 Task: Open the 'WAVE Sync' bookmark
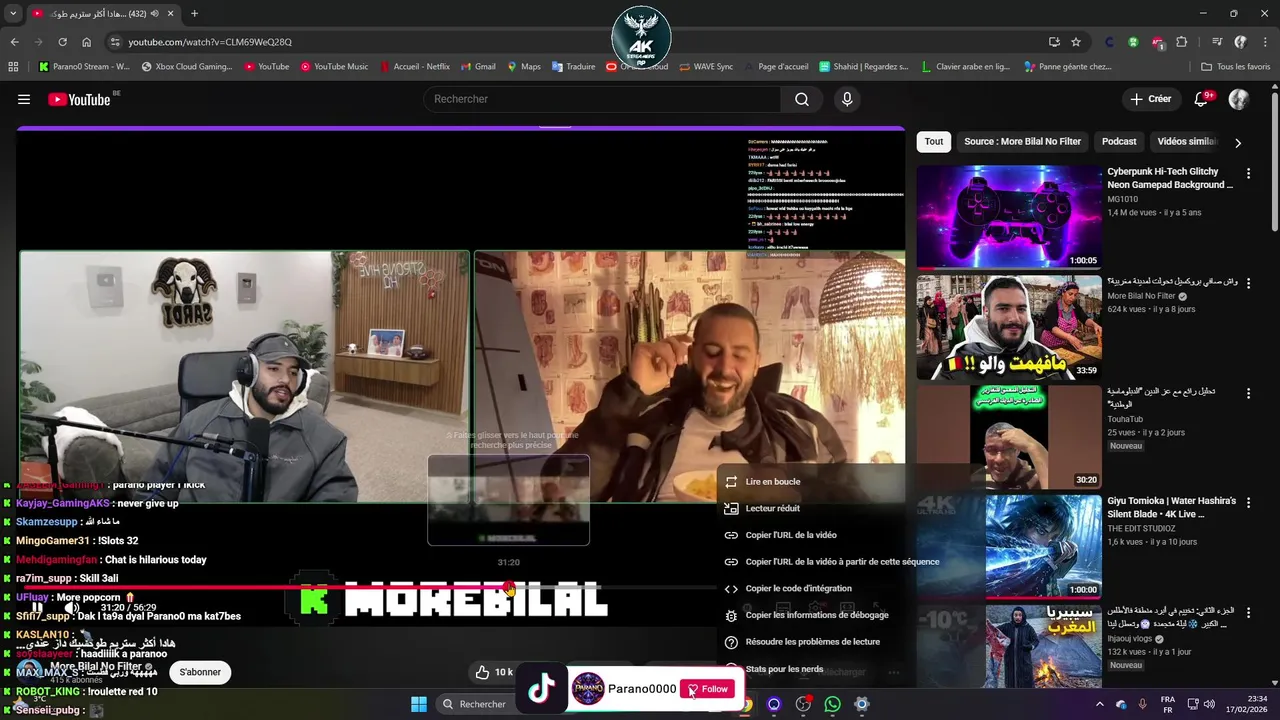[705, 67]
